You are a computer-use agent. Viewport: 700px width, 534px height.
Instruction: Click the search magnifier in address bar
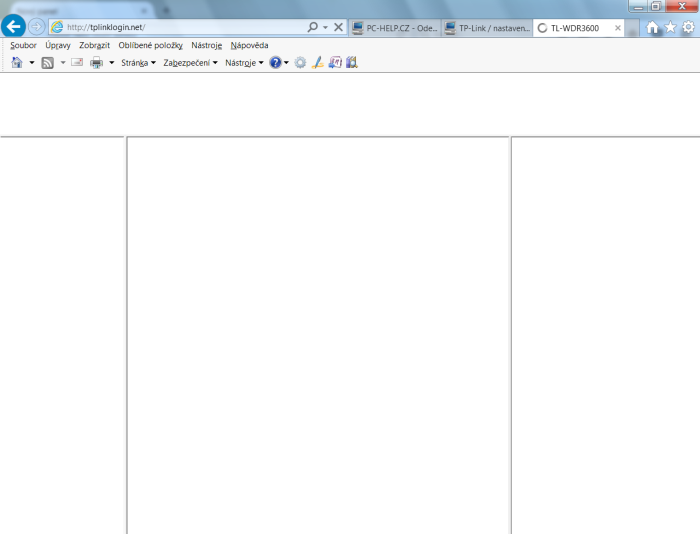[x=312, y=27]
